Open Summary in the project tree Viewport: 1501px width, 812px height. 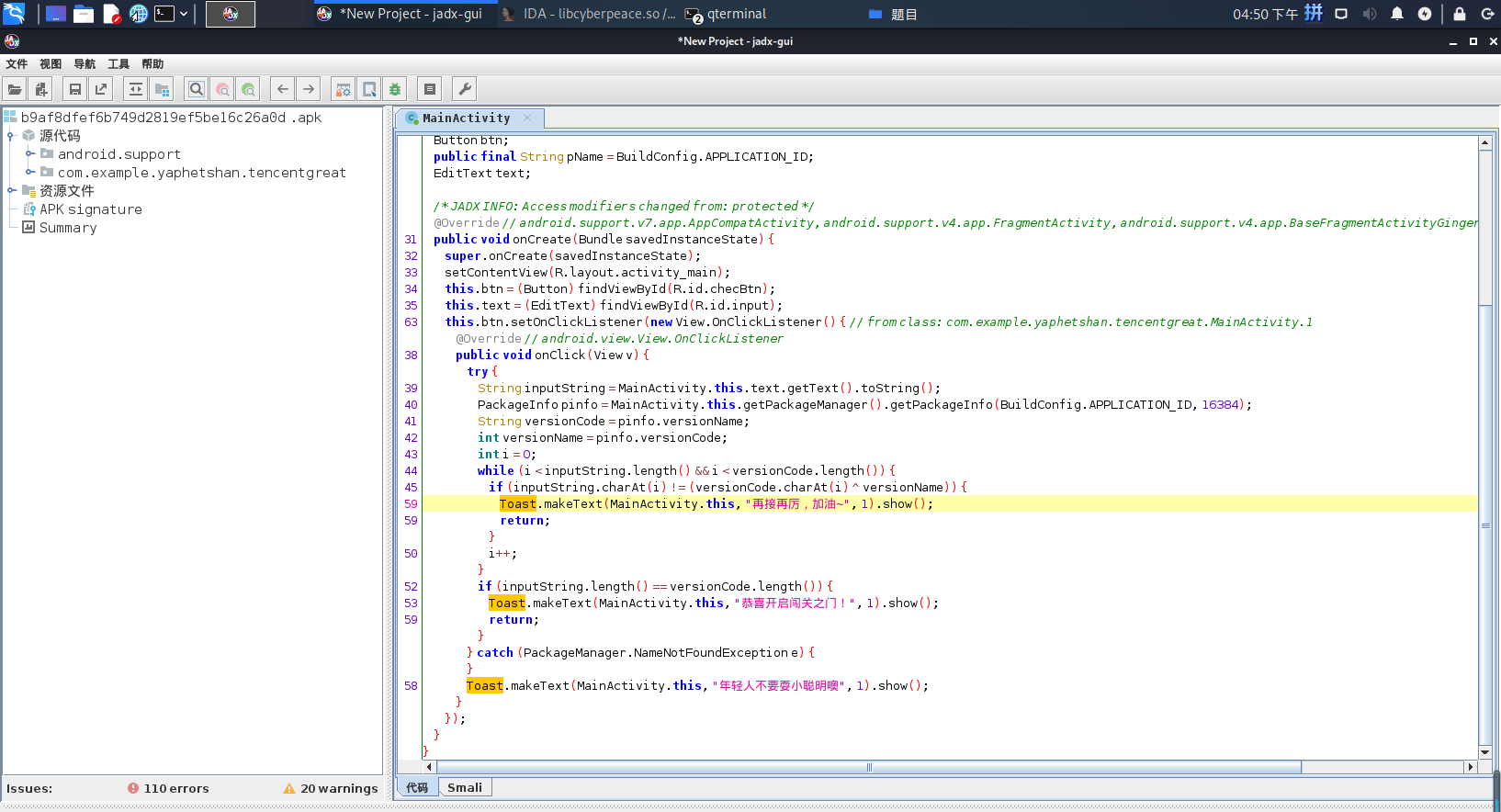pos(67,228)
